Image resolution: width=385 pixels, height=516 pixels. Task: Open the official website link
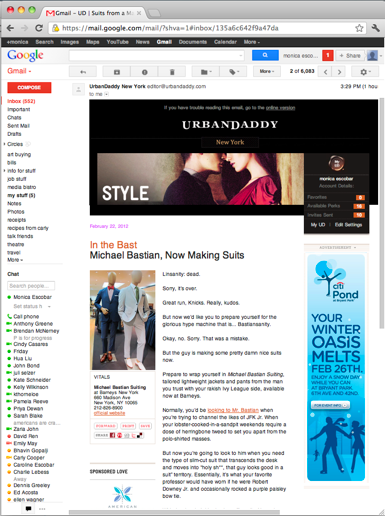click(109, 413)
